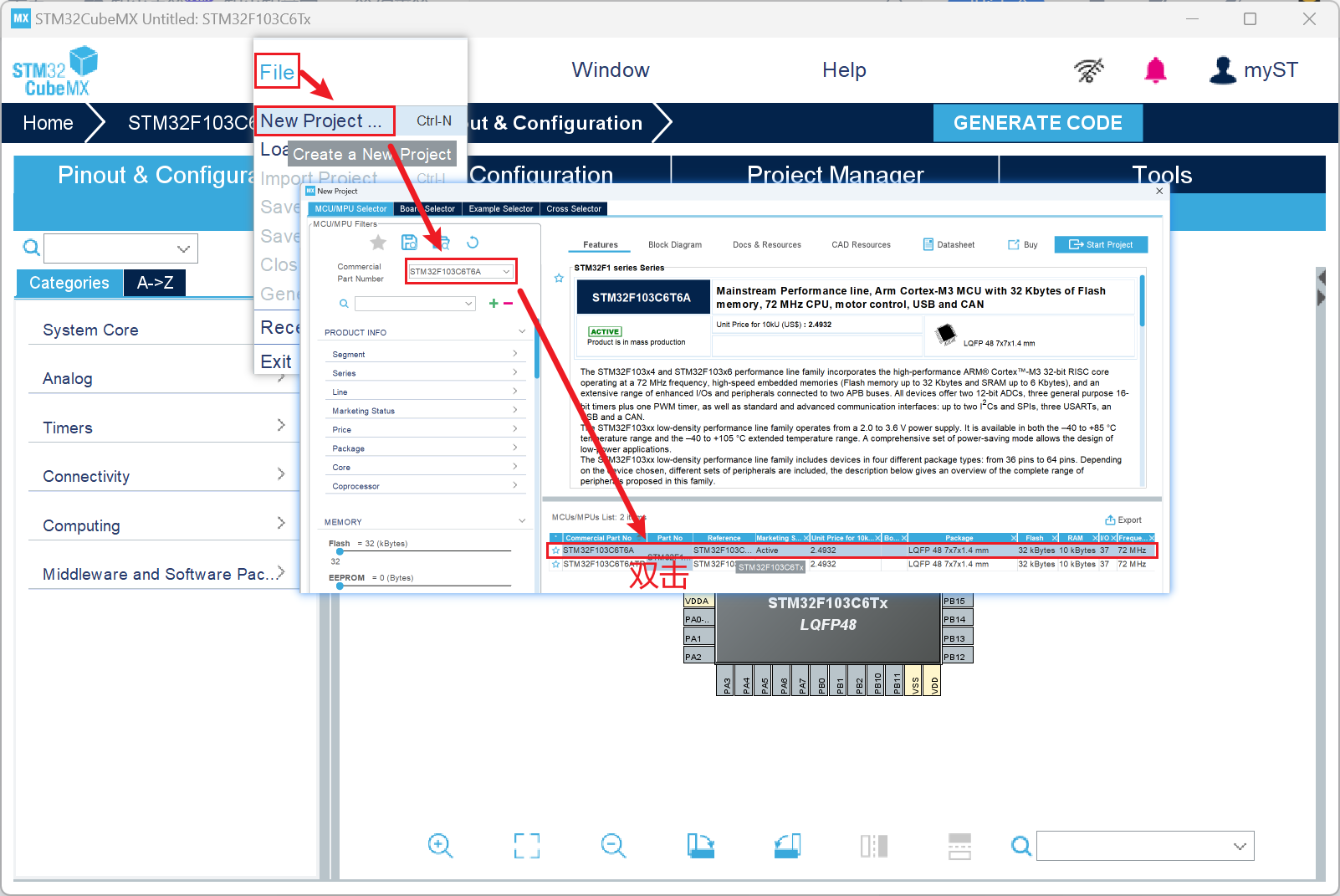Collapse the PRODUCT INFO section
Viewport: 1340px width, 896px height.
(x=522, y=332)
